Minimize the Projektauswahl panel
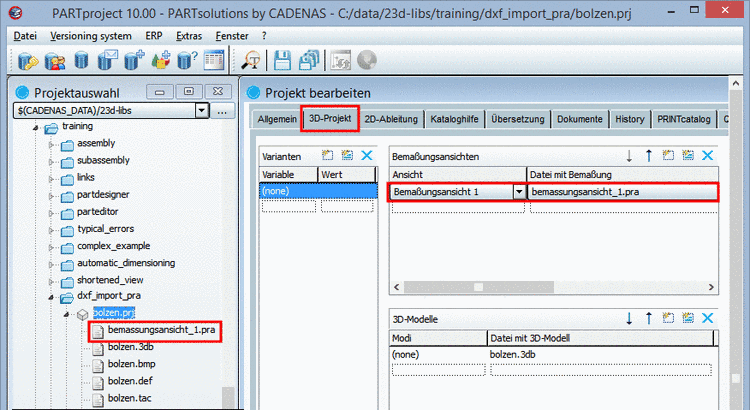 [x=160, y=91]
